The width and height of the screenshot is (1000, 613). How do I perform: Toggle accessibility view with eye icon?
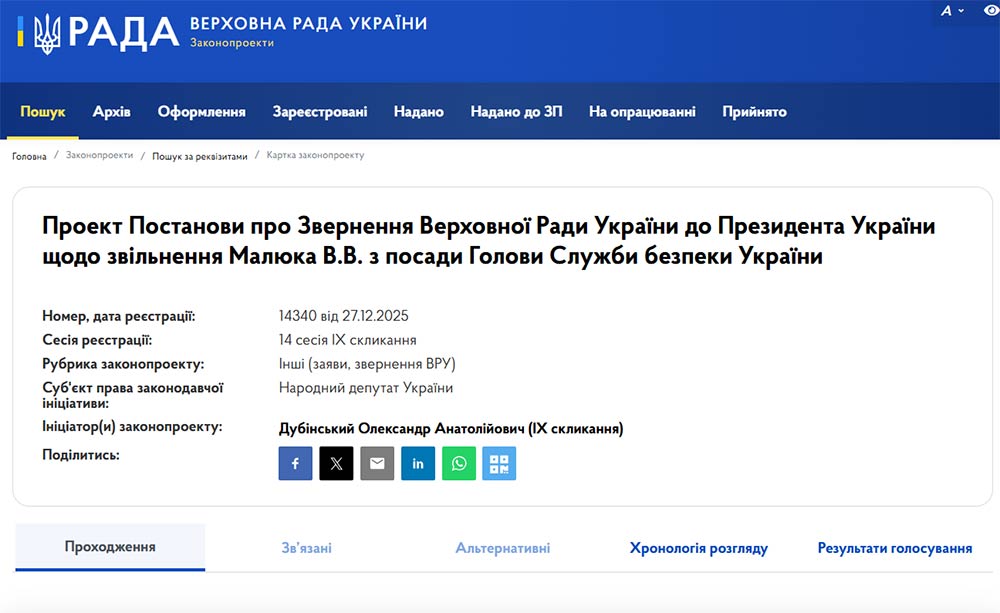991,10
